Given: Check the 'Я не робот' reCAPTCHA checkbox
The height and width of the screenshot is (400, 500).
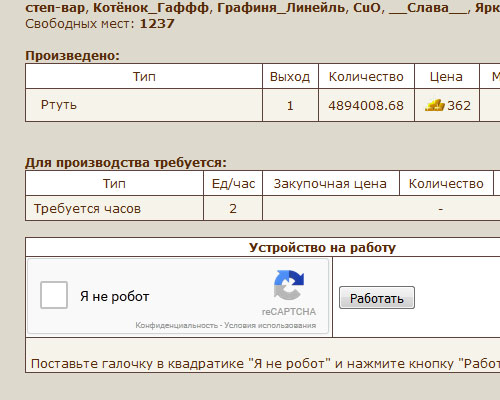Looking at the screenshot, I should coord(54,295).
